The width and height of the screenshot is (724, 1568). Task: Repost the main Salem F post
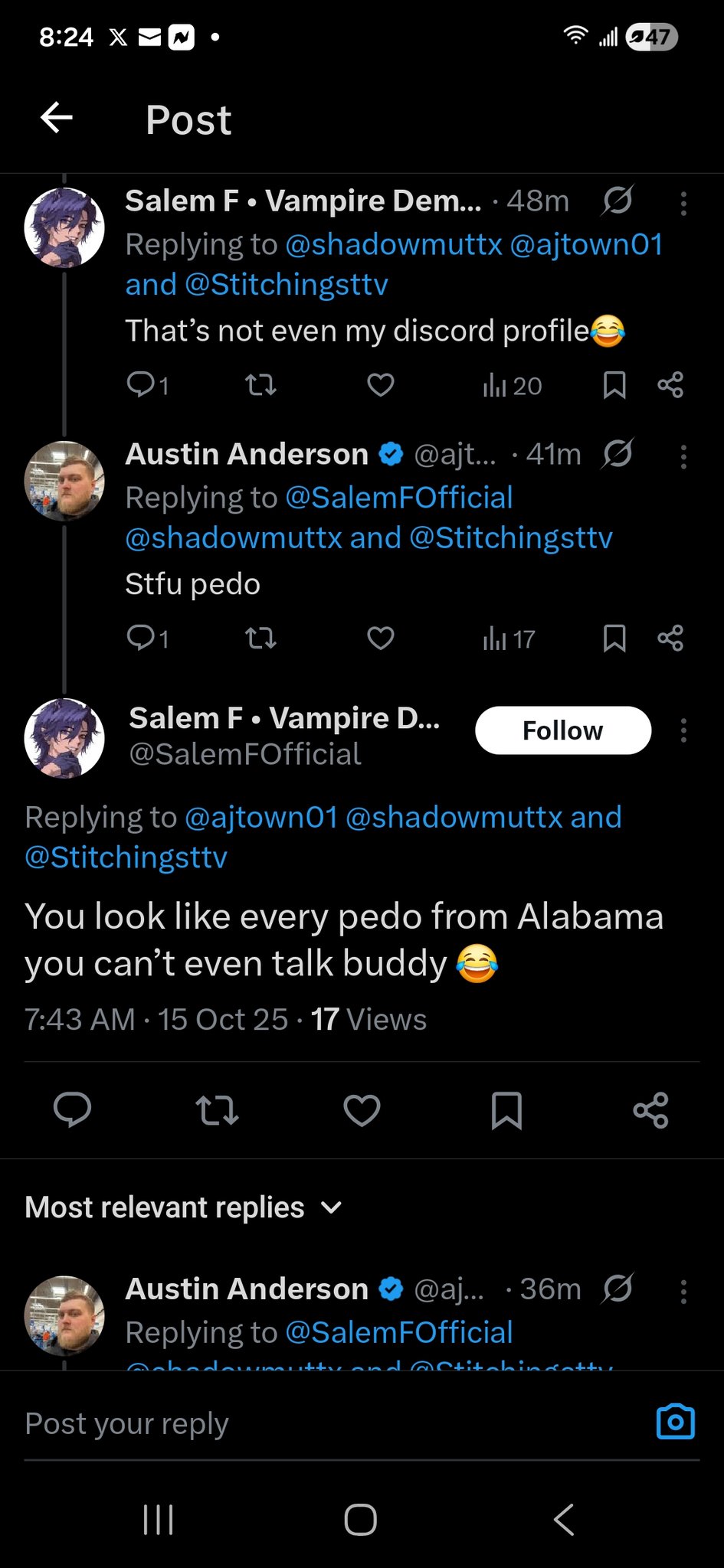click(x=217, y=1110)
